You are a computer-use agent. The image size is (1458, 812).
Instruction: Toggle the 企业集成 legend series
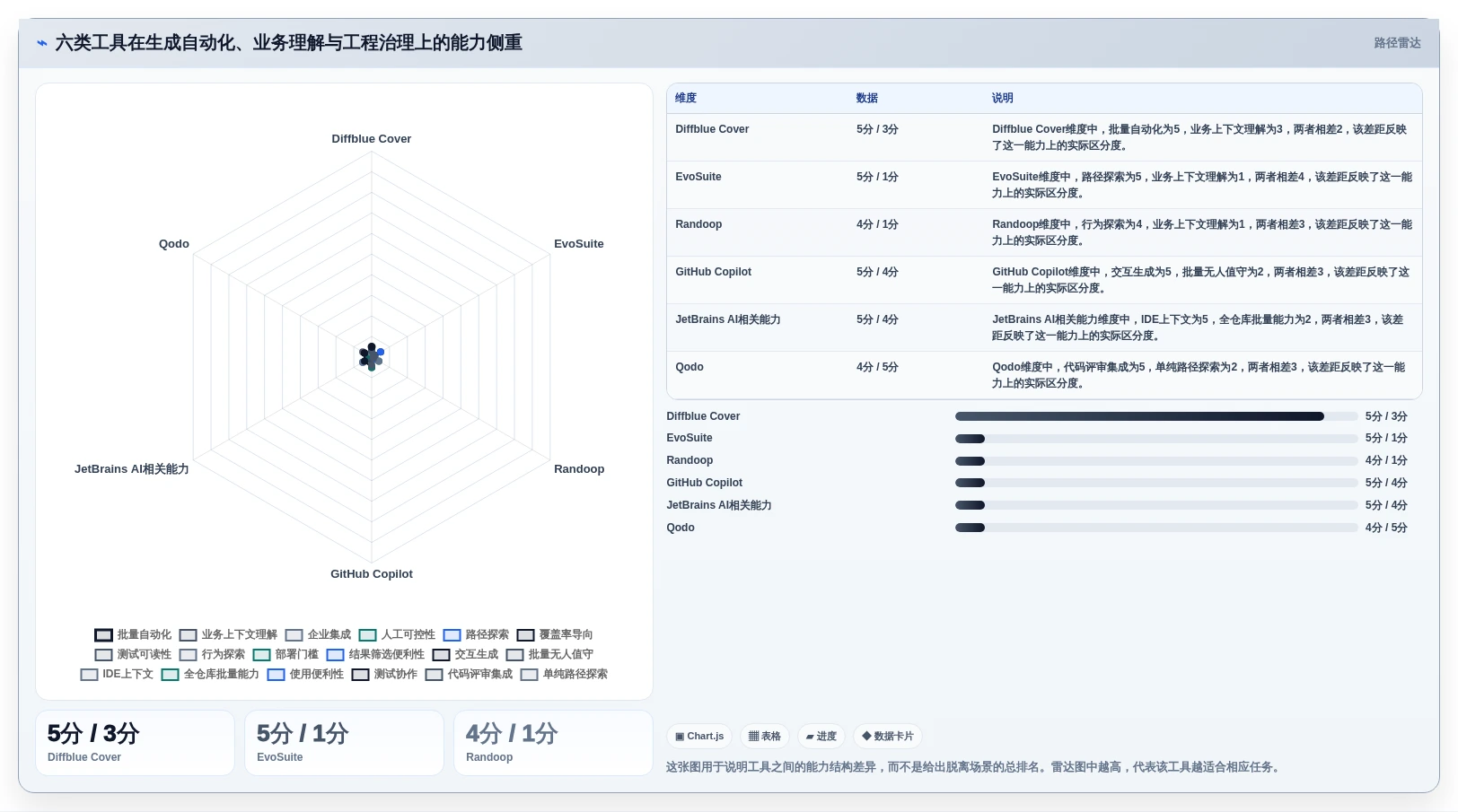(318, 634)
